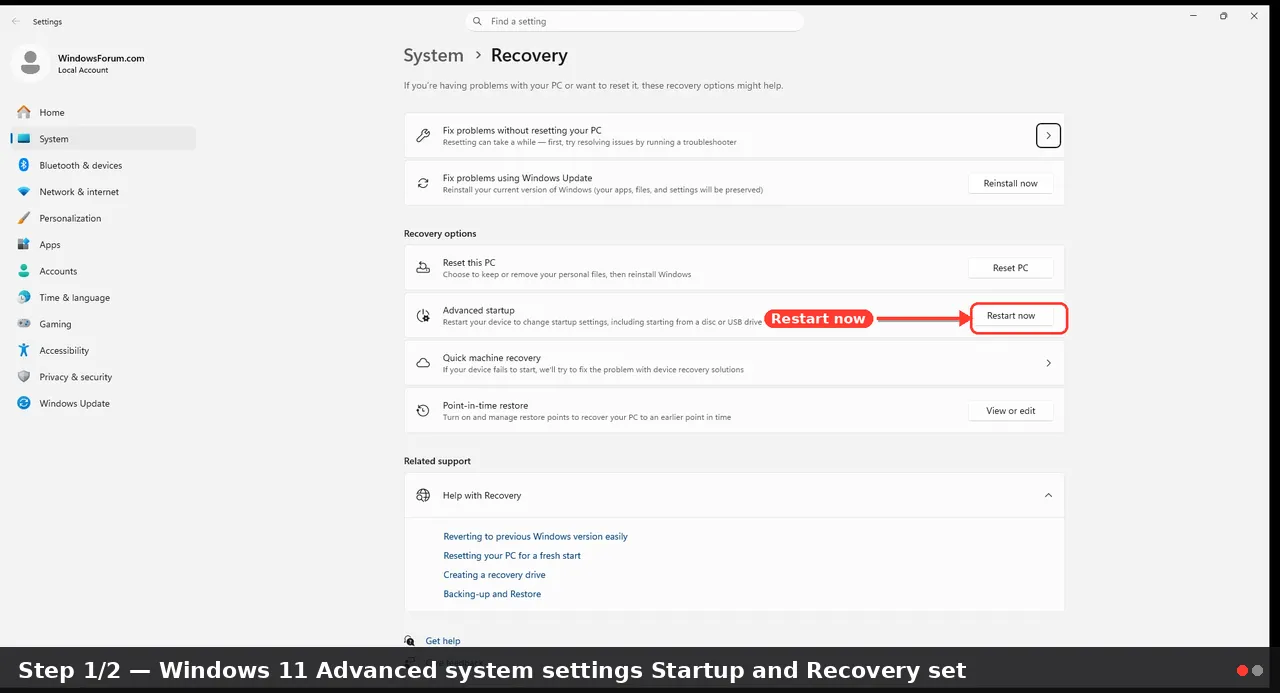
Task: Click the cloud icon for Quick machine recovery
Action: point(423,363)
